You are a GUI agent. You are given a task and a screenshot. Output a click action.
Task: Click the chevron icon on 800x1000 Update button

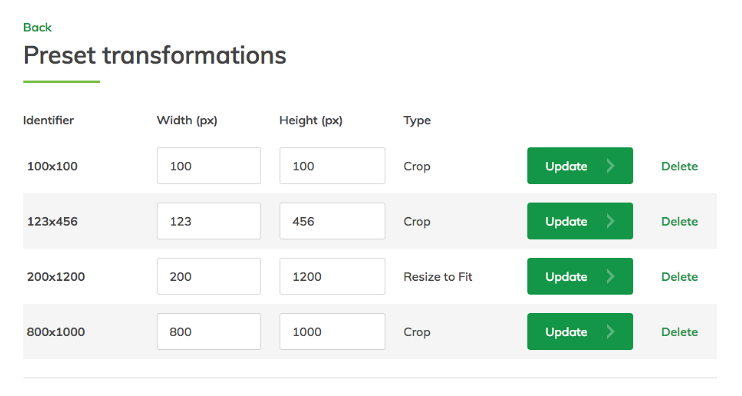610,332
